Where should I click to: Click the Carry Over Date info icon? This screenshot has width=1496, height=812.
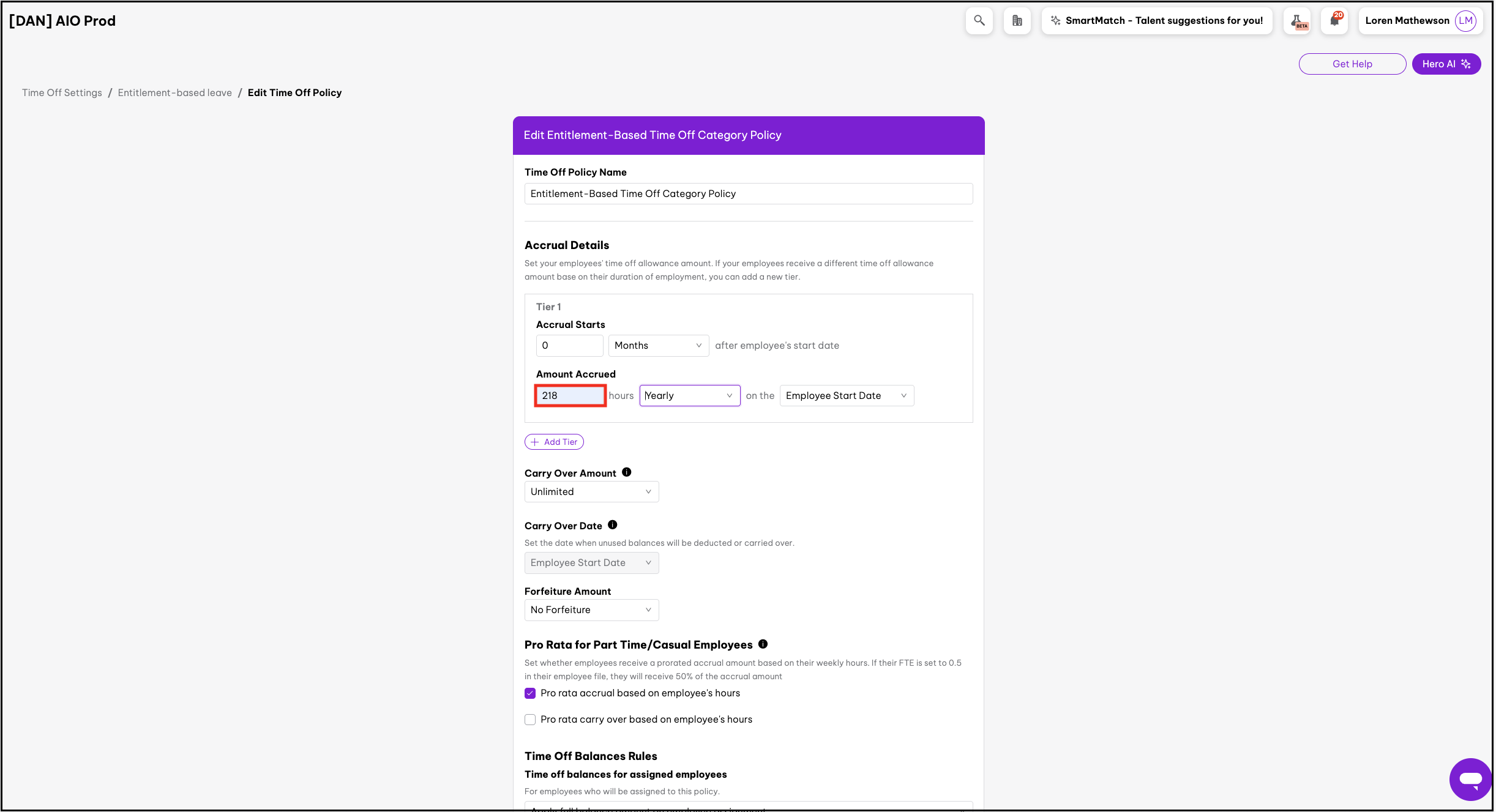[x=612, y=525]
